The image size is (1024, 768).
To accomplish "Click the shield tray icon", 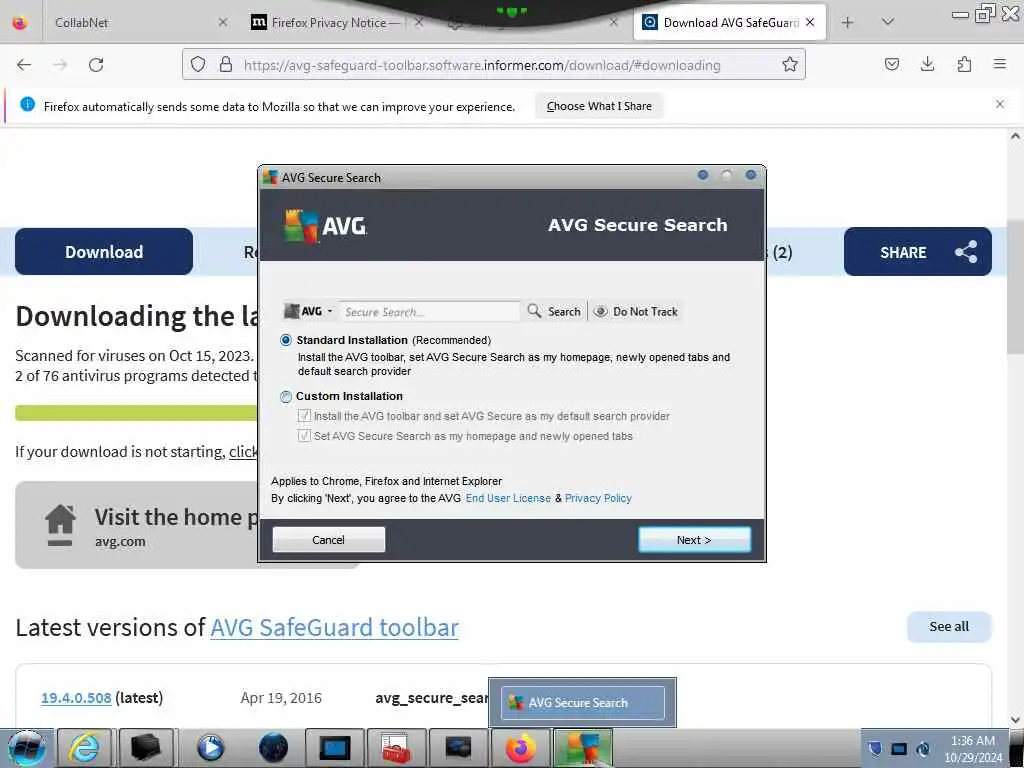I will 874,748.
